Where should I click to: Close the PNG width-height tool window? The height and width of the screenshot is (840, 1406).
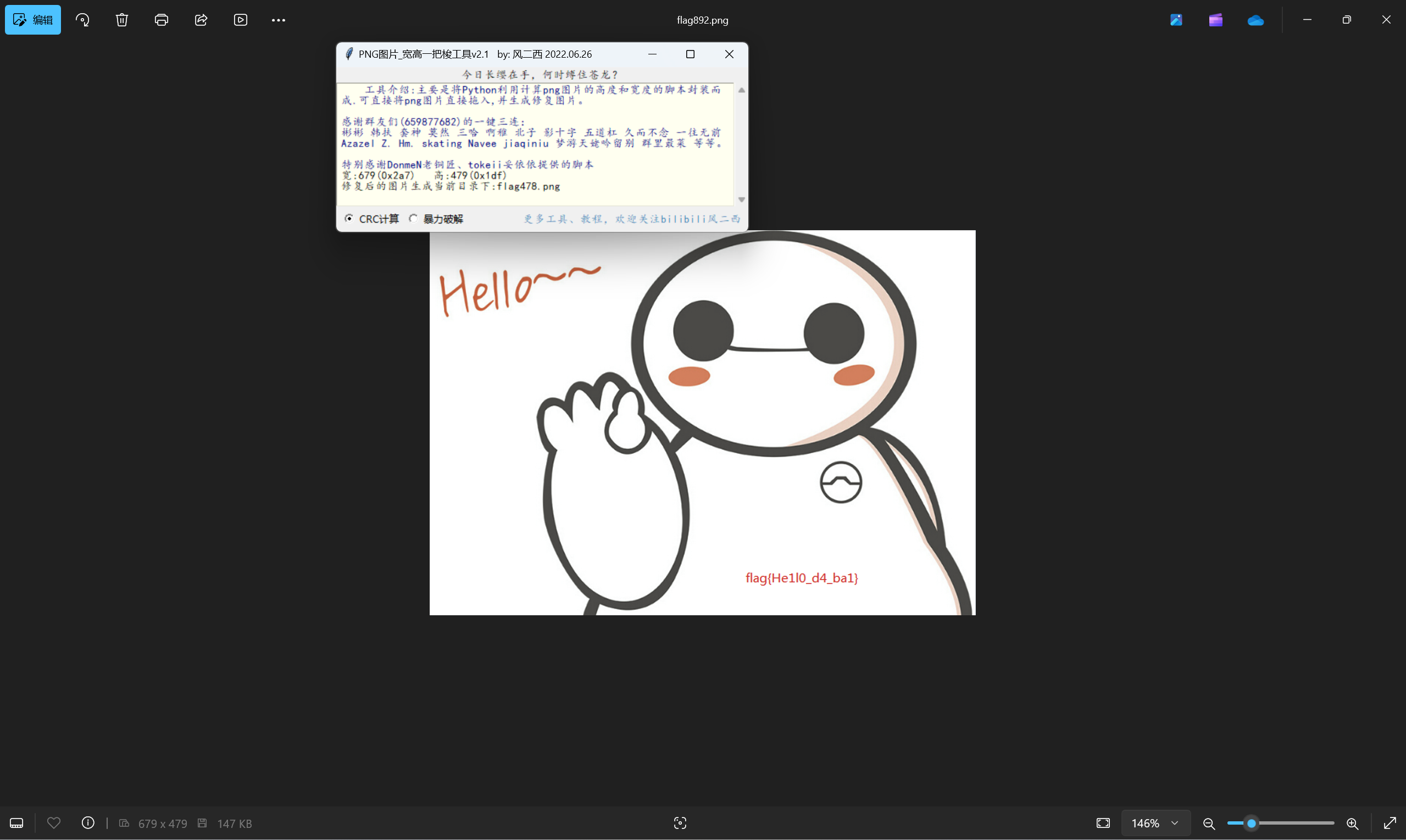click(x=729, y=54)
